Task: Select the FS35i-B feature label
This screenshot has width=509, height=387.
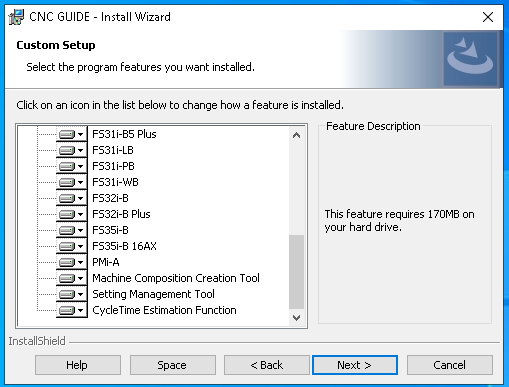Action: (110, 230)
